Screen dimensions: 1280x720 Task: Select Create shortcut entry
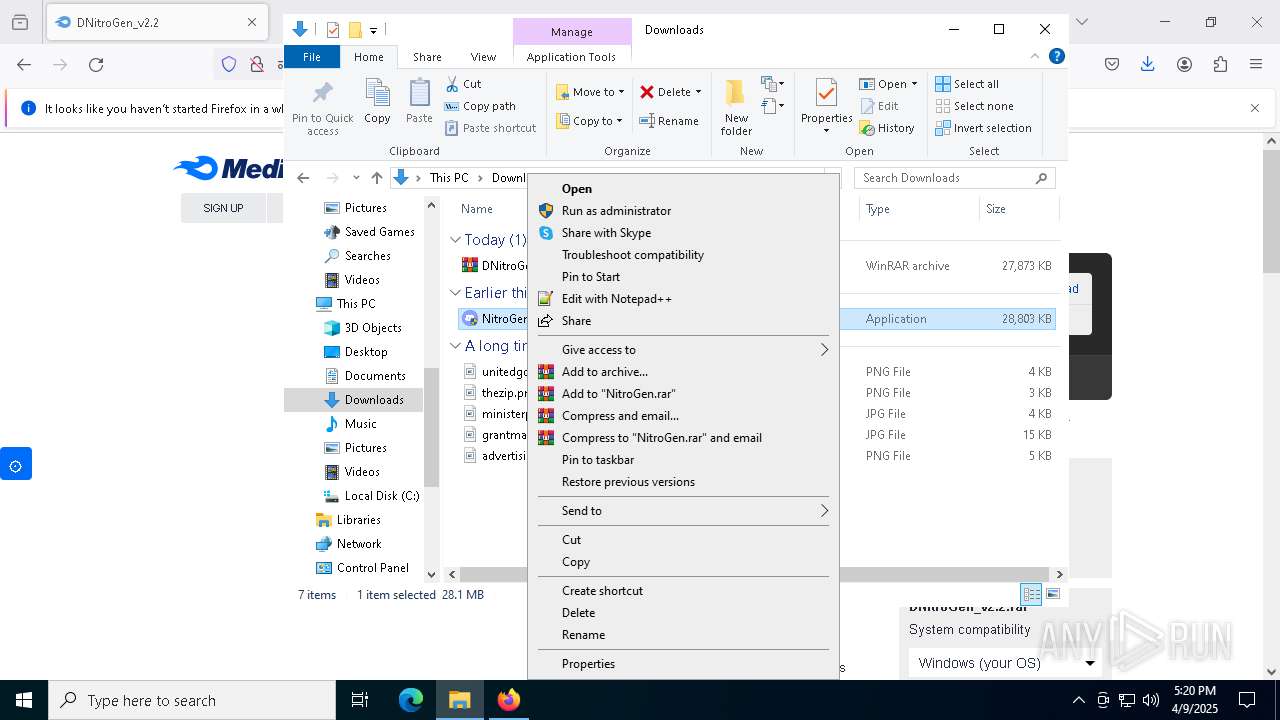pos(683,591)
